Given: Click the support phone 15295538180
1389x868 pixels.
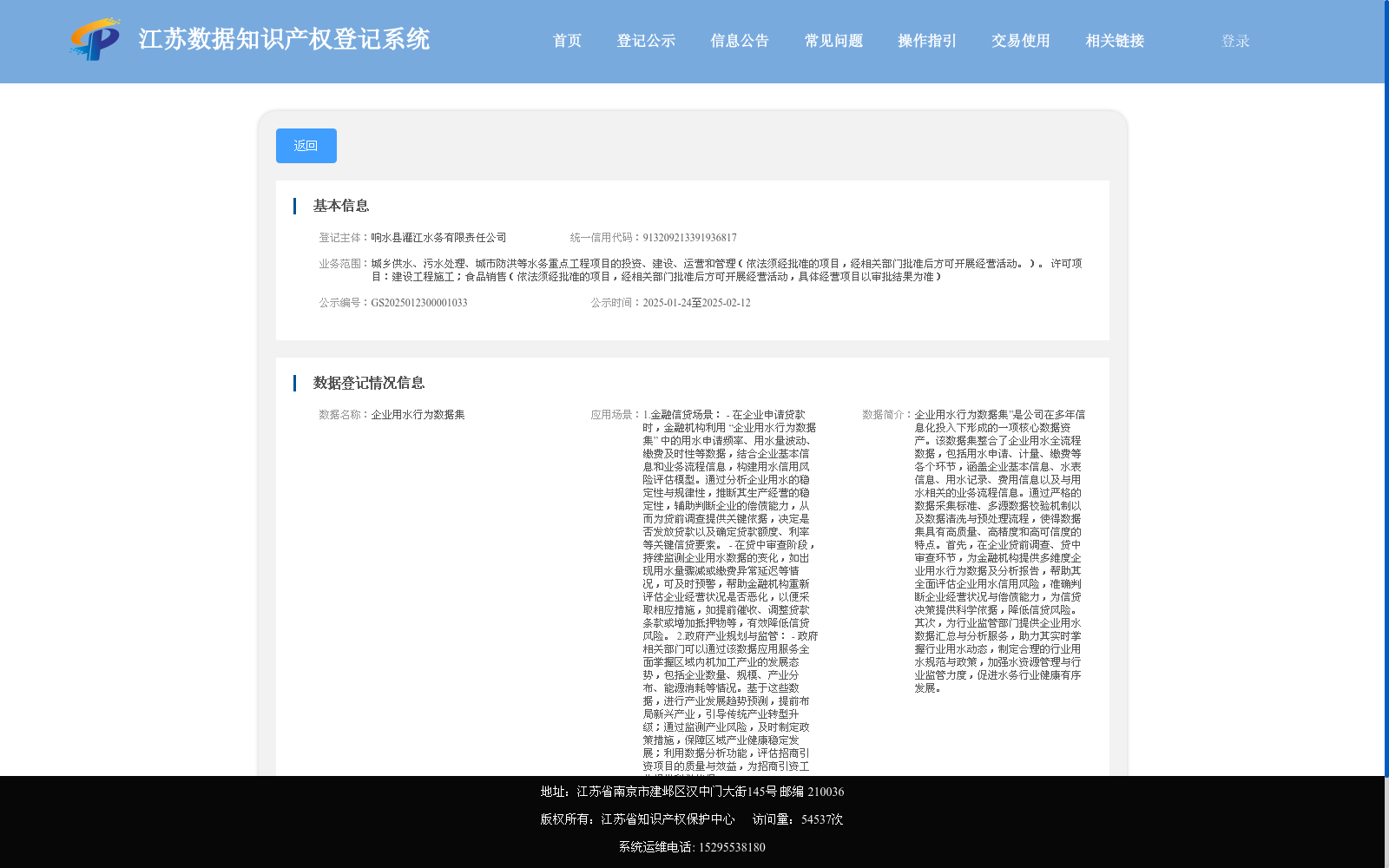Looking at the screenshot, I should [732, 847].
